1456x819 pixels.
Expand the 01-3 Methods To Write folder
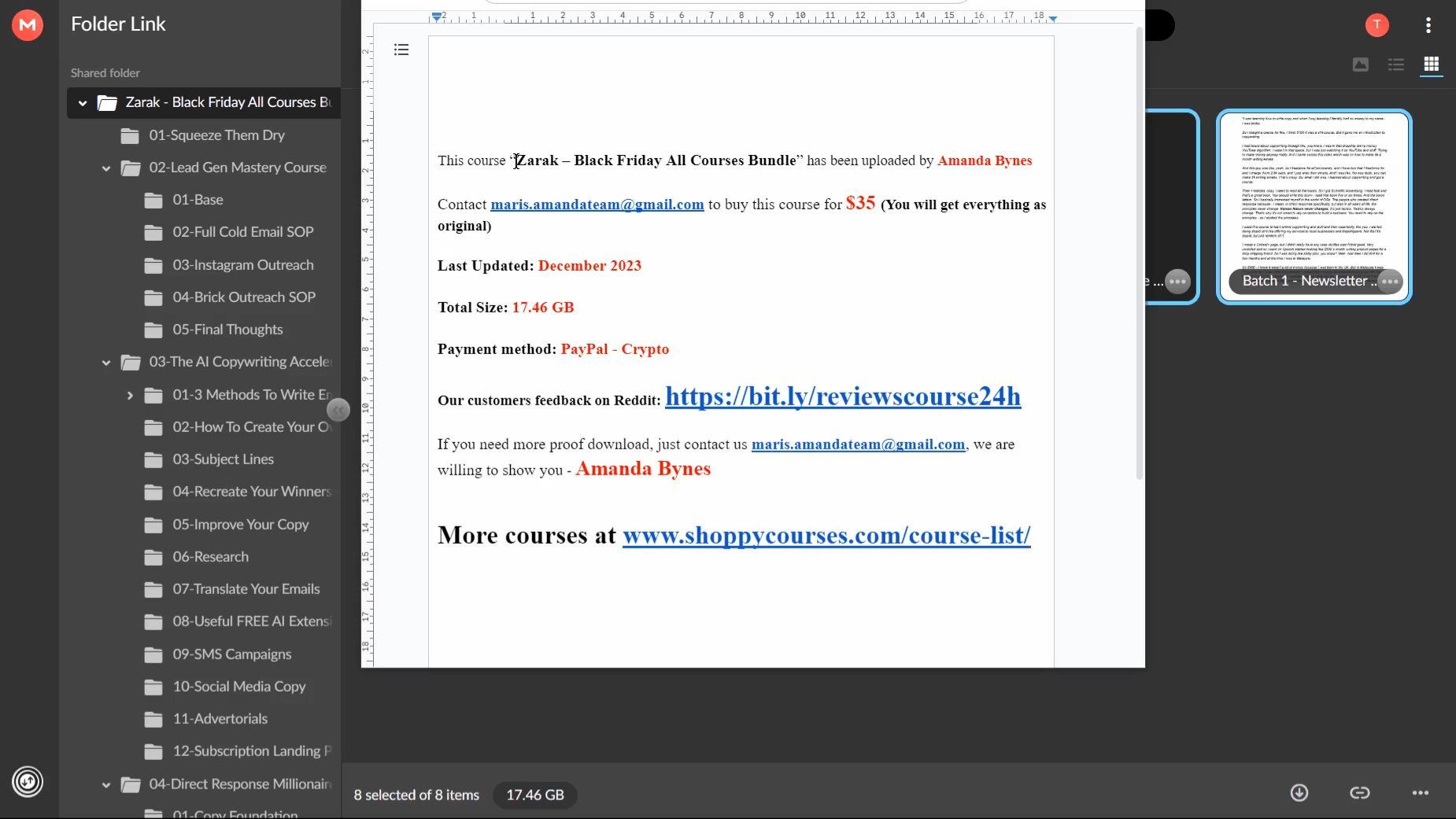click(x=130, y=395)
